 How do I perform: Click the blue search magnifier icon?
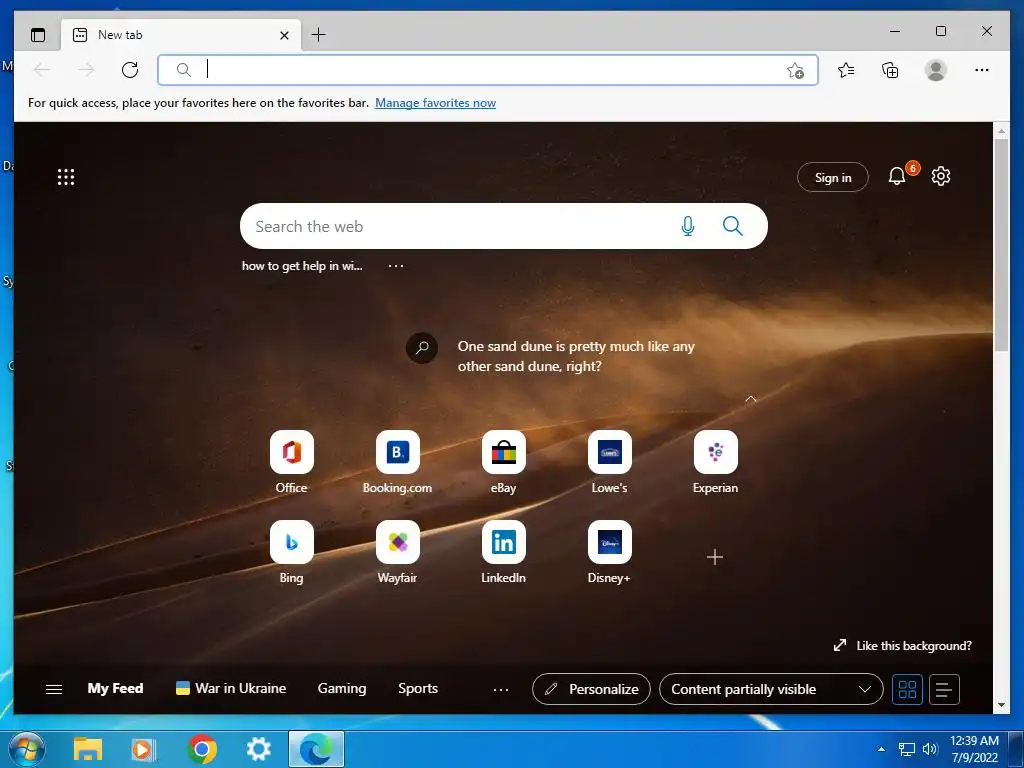click(x=733, y=226)
